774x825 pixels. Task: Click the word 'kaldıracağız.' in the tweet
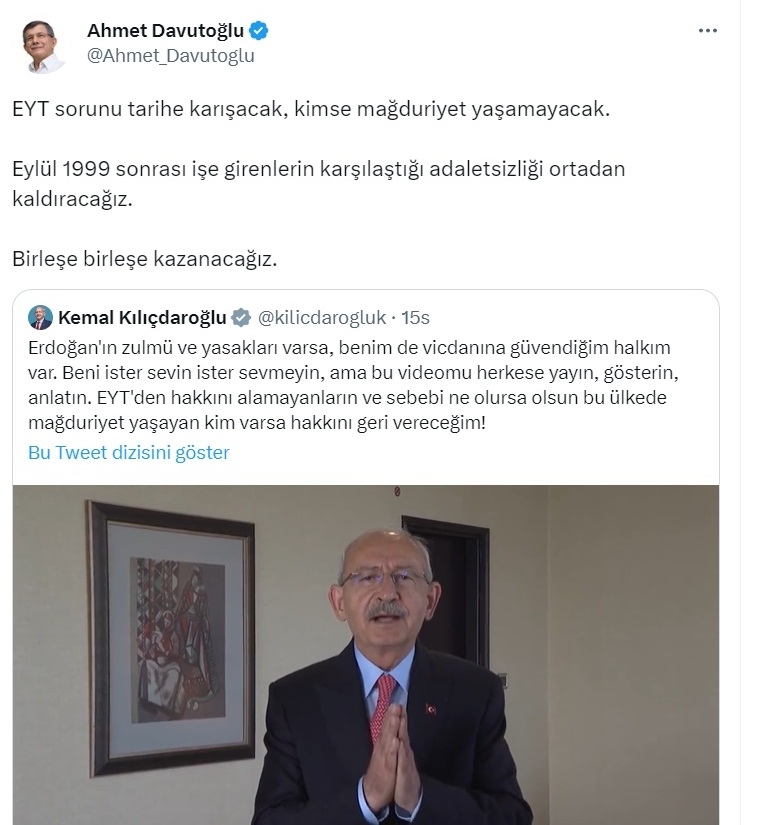click(x=73, y=199)
